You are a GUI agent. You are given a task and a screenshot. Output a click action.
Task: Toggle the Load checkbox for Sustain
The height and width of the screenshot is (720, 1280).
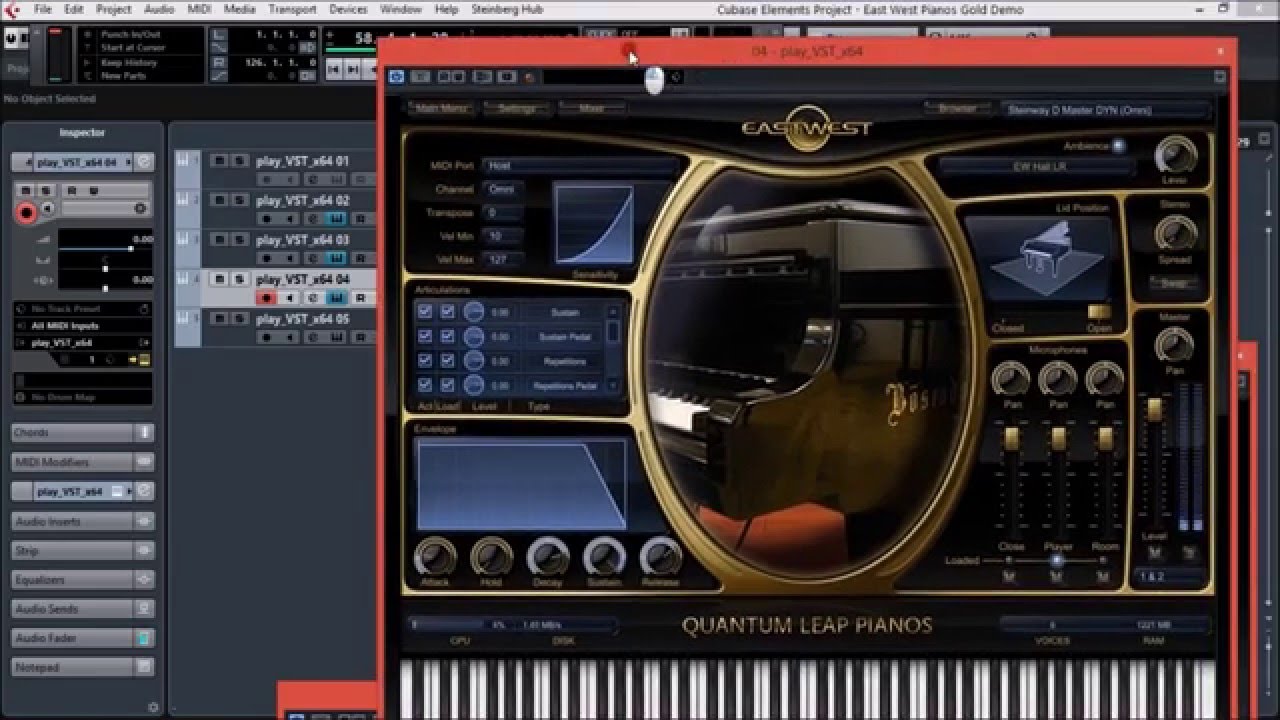tap(447, 312)
